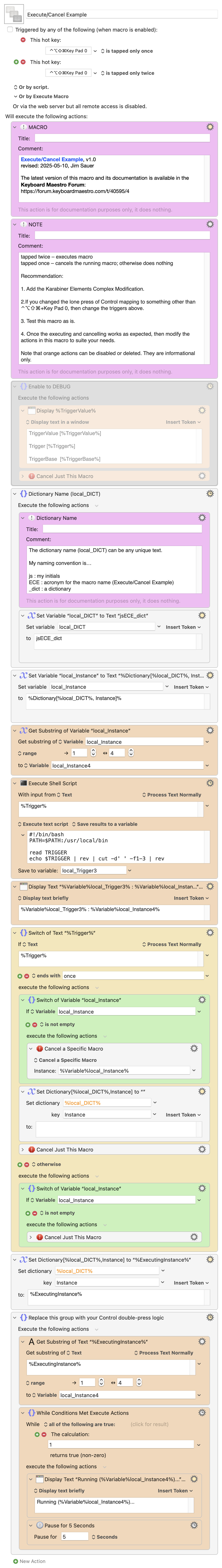
Task: Add a trigger beside tapped only twice hot key
Action: (16, 62)
